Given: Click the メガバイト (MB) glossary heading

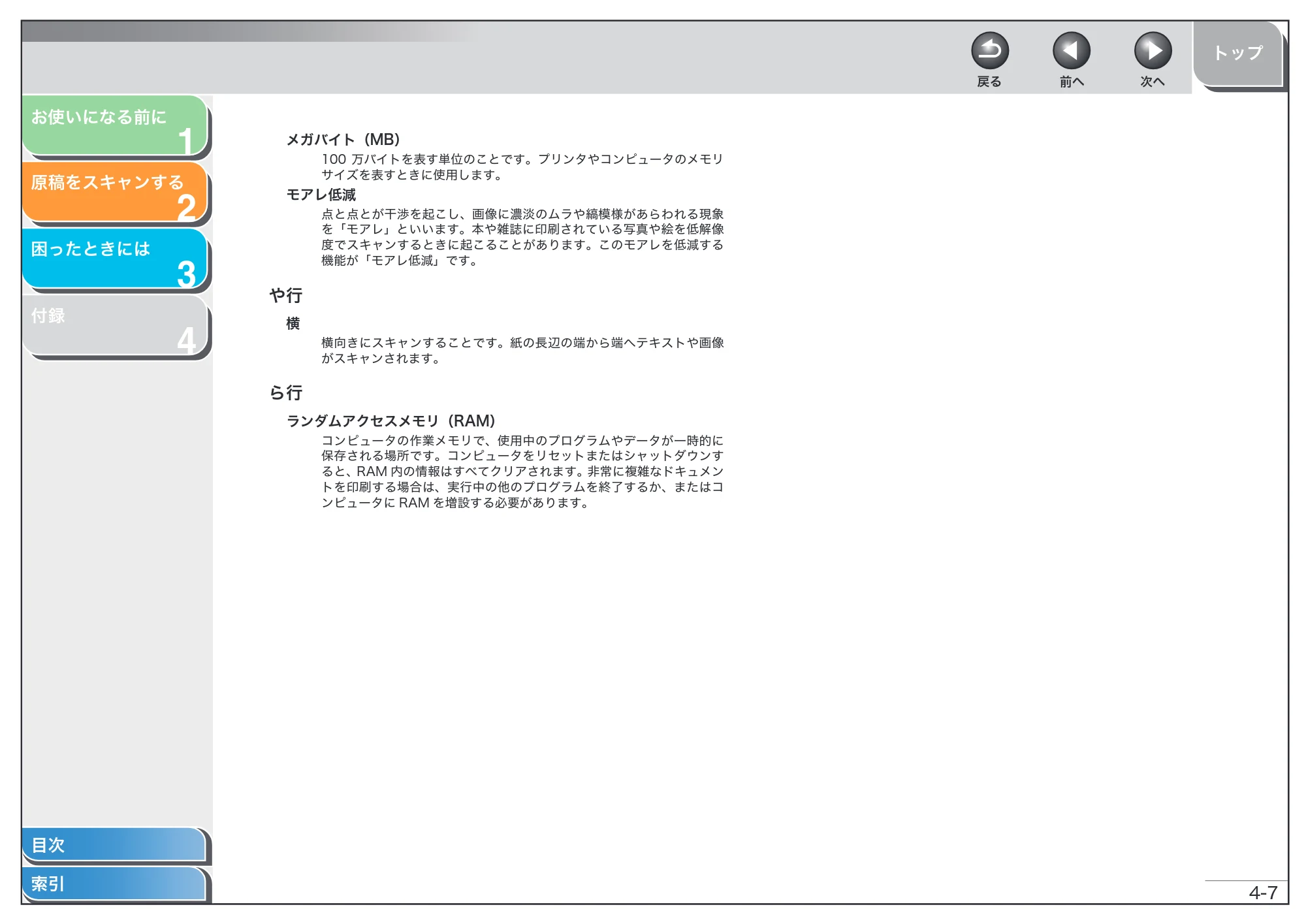Looking at the screenshot, I should (x=343, y=140).
